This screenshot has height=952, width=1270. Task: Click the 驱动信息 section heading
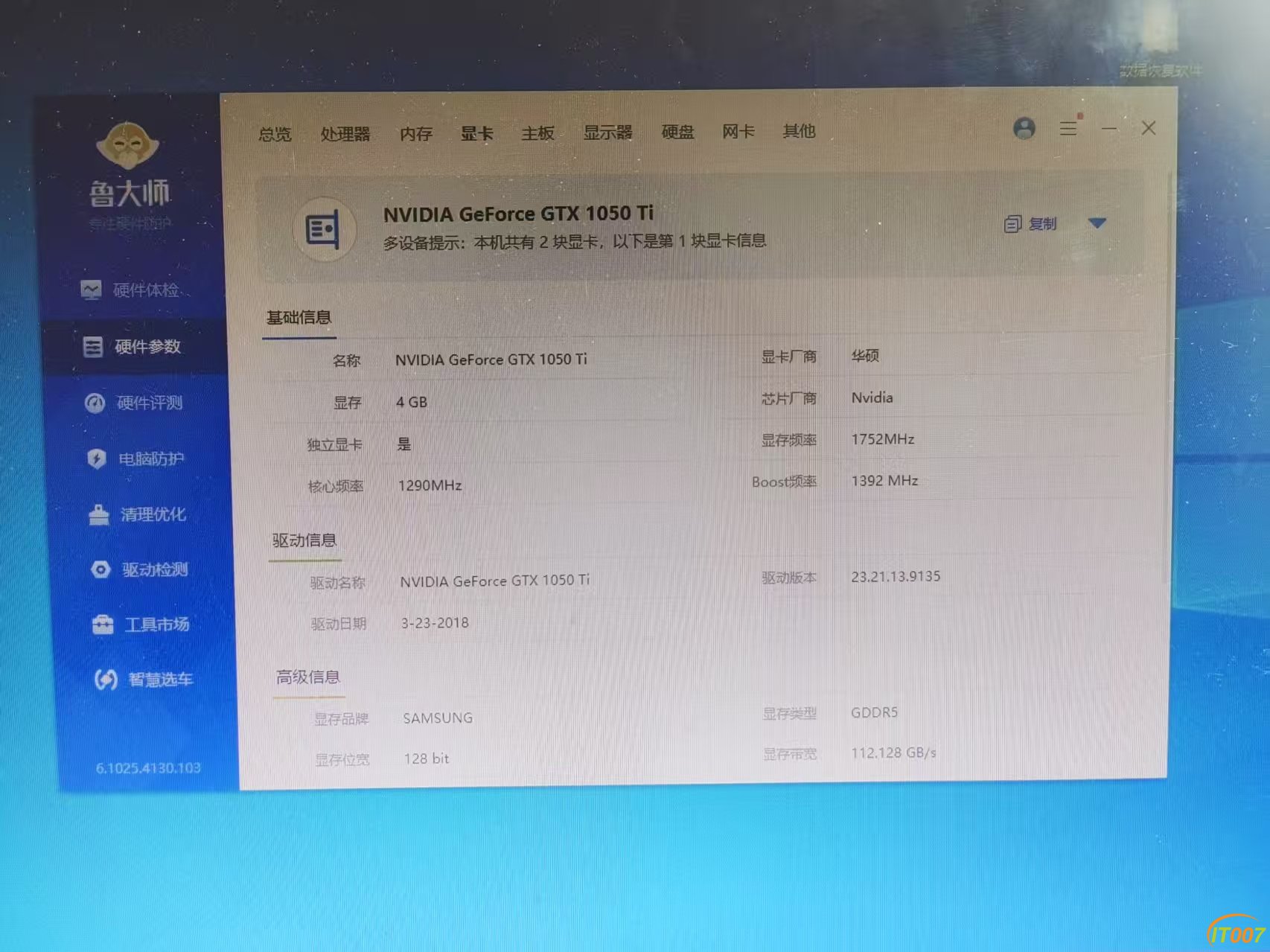pos(304,540)
